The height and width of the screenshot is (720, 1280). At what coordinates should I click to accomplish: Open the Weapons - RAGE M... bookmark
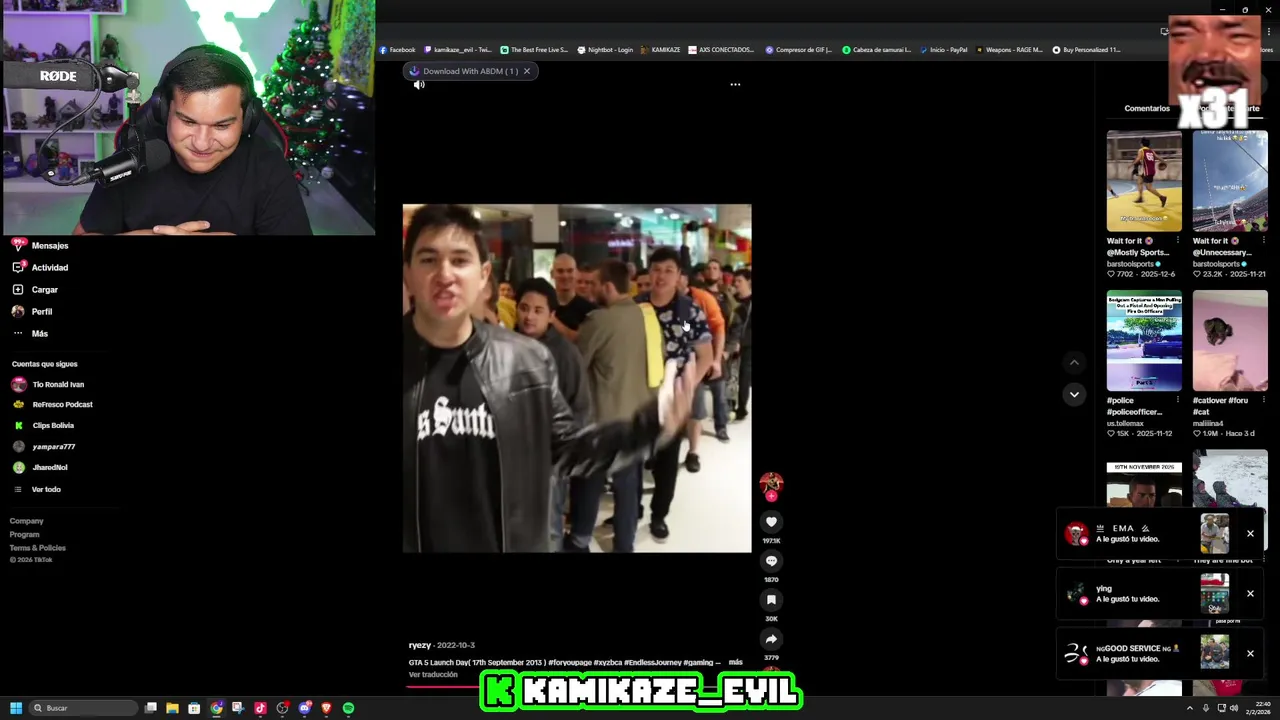pyautogui.click(x=1009, y=50)
